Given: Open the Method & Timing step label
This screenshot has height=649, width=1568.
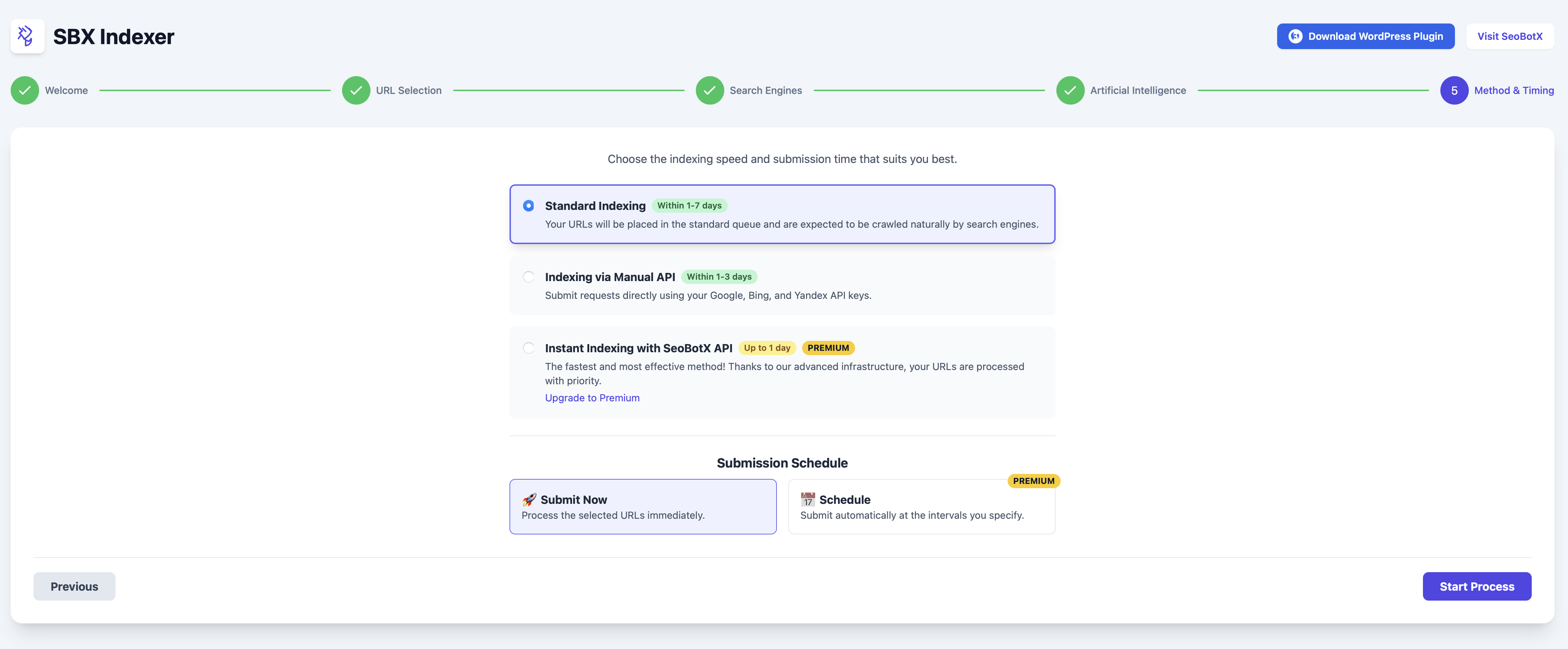Looking at the screenshot, I should (1514, 90).
